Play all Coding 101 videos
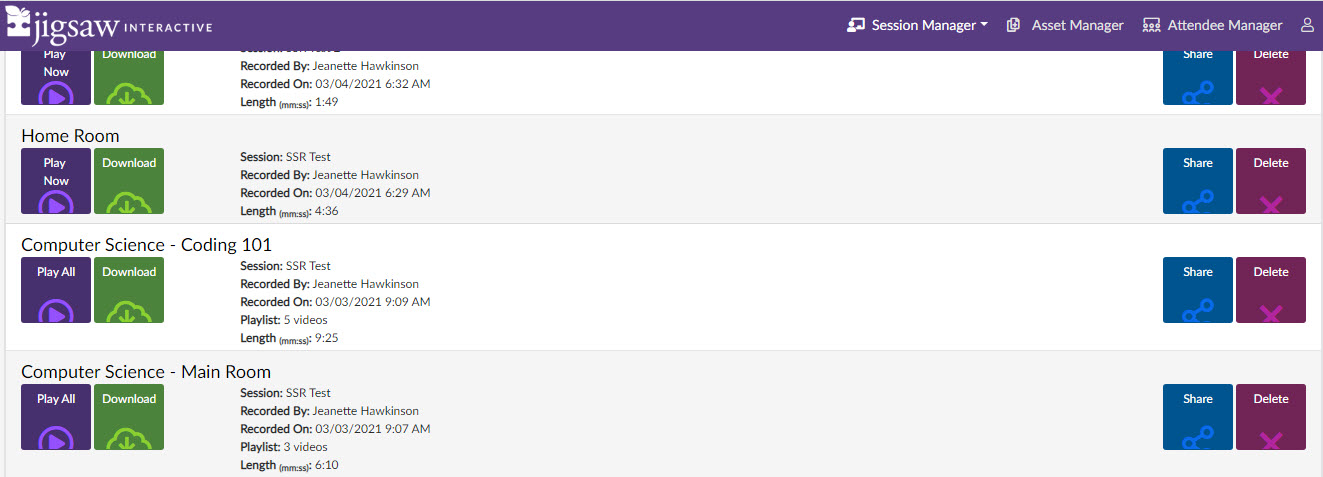 click(56, 290)
